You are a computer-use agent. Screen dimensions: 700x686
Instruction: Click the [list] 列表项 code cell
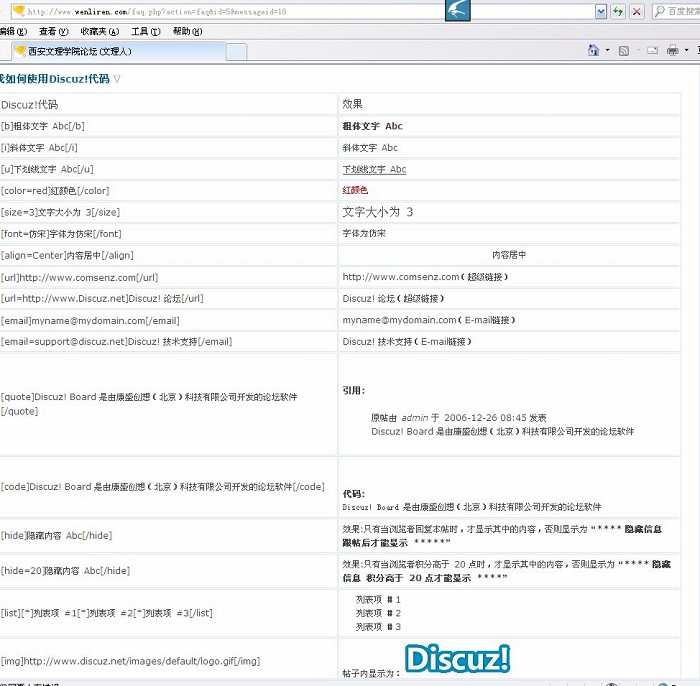pyautogui.click(x=168, y=613)
